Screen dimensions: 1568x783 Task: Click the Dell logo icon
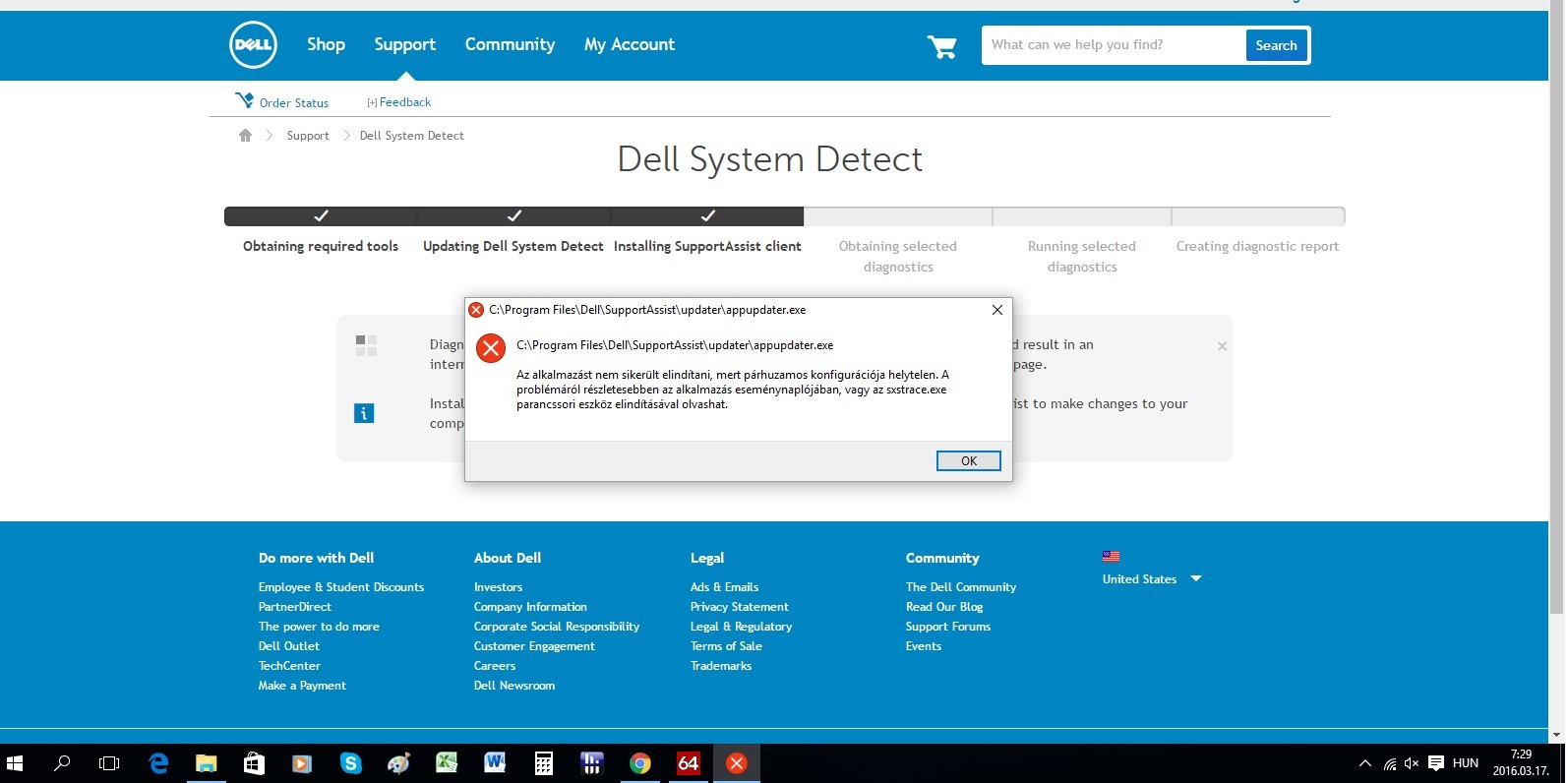click(x=253, y=45)
